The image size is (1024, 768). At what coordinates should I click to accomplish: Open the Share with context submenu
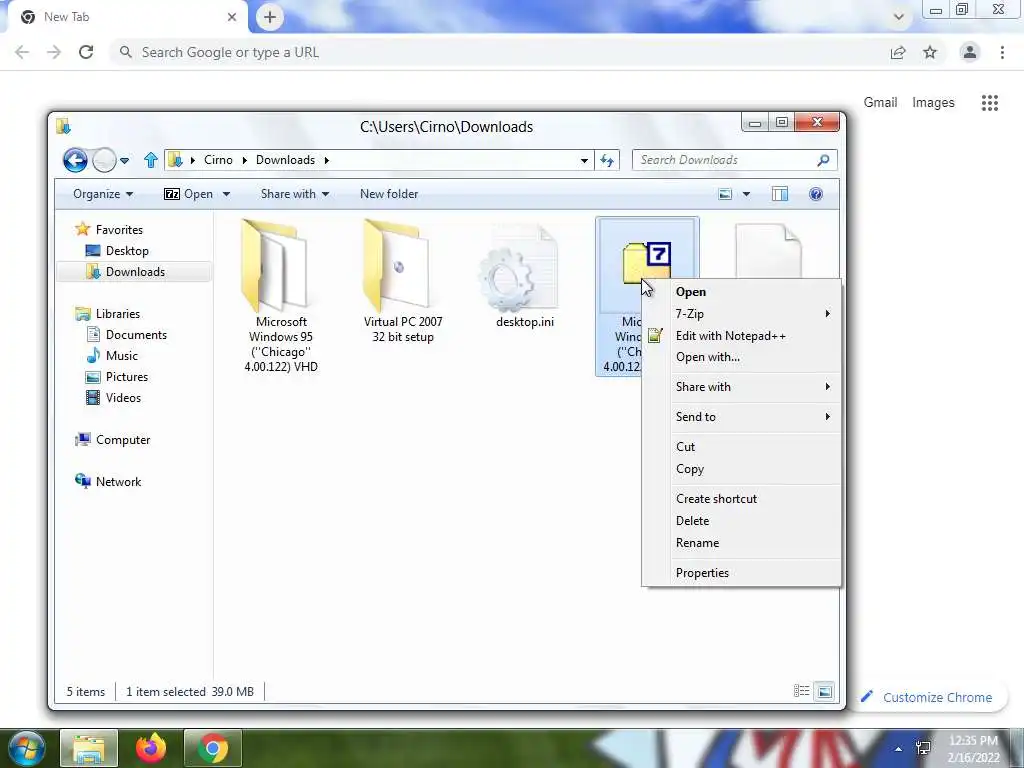point(741,387)
